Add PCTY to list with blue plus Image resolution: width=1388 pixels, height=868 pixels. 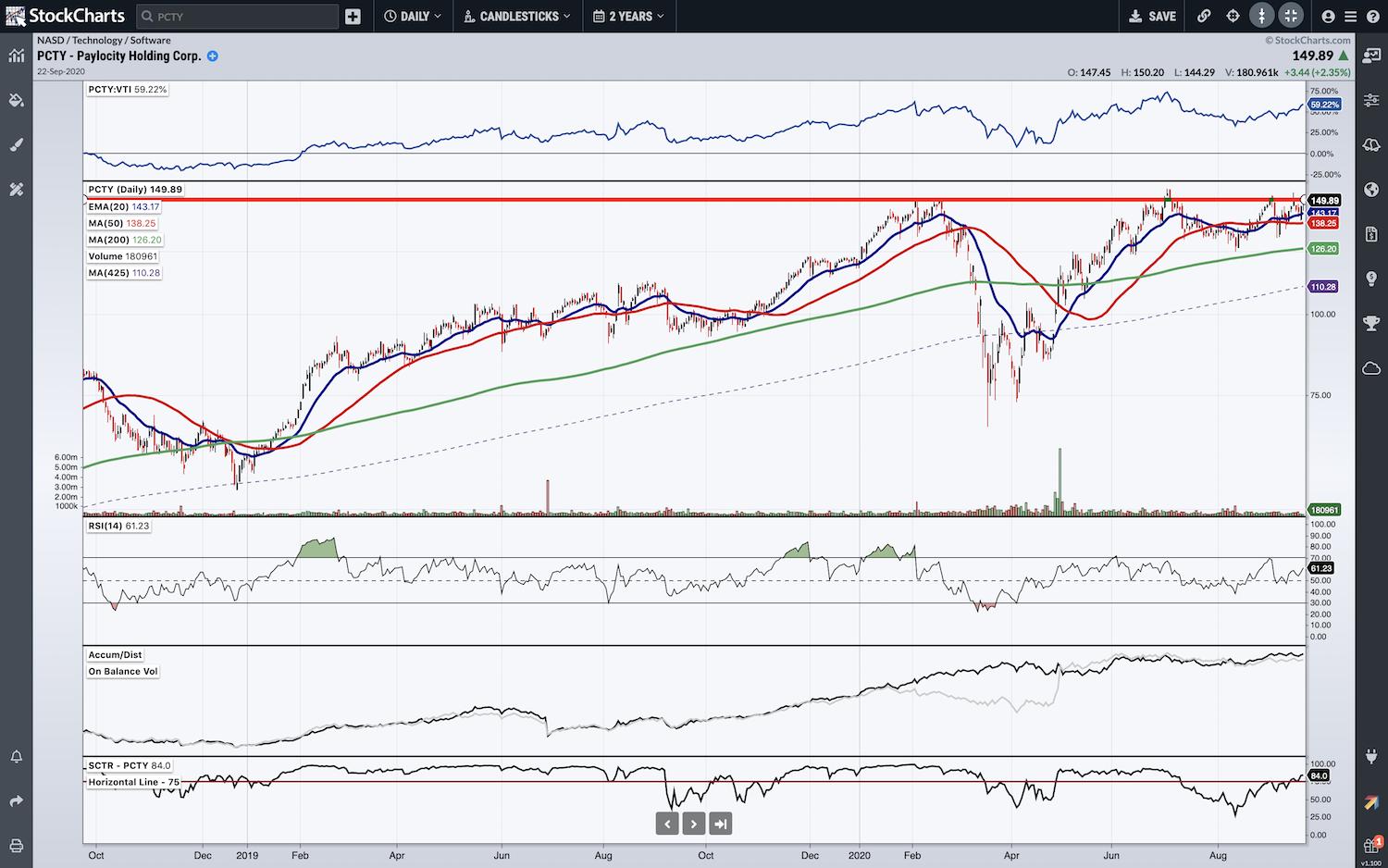coord(213,56)
